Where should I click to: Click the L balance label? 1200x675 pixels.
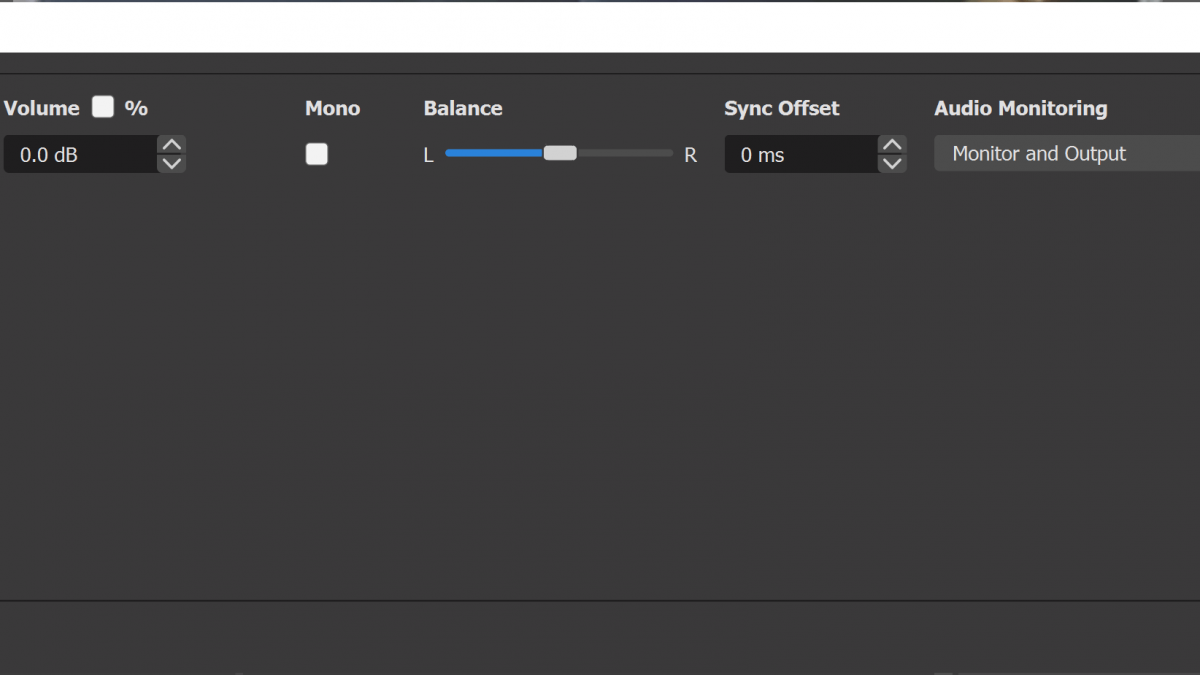pos(428,155)
